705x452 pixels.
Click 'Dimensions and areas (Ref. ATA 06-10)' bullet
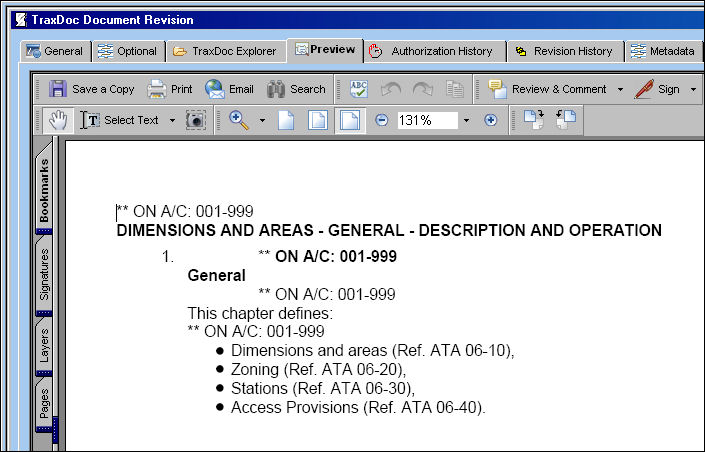click(372, 350)
